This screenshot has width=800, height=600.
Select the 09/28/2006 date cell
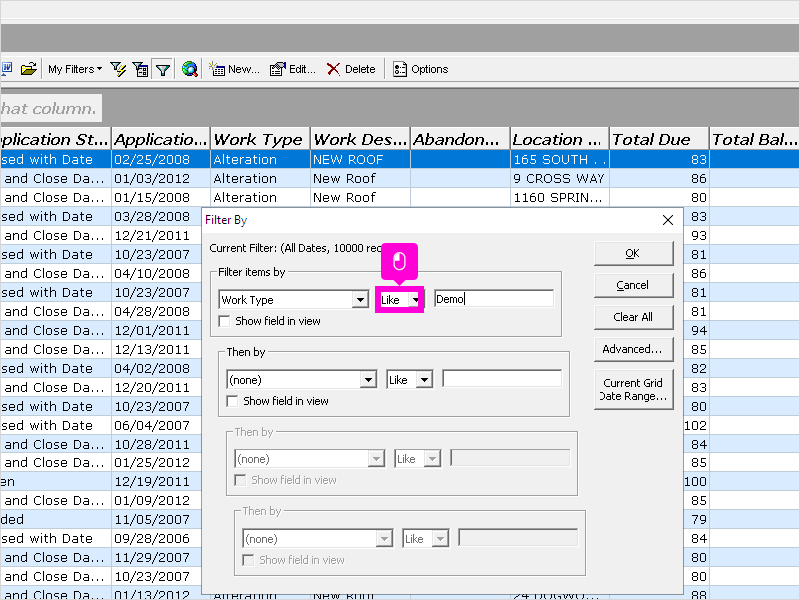(x=157, y=538)
